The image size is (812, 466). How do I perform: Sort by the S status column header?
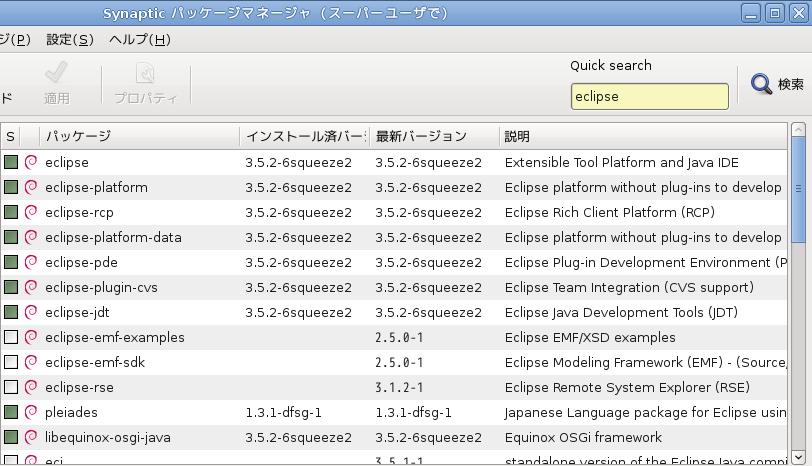pos(10,136)
